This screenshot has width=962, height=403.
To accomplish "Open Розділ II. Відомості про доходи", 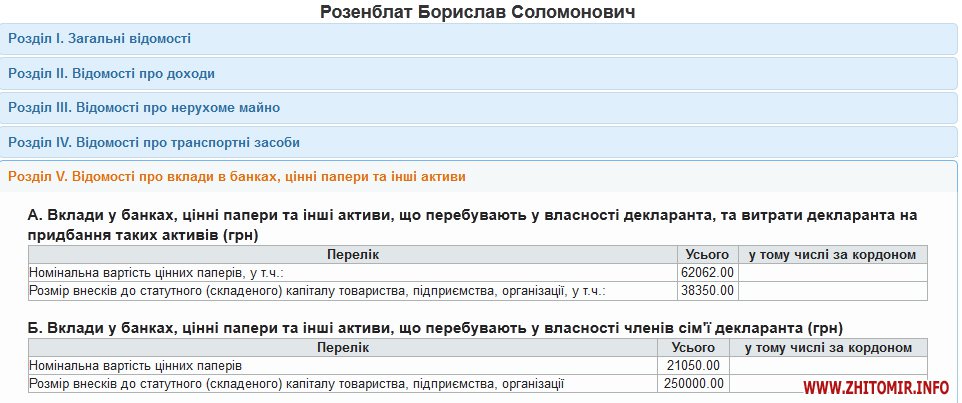I will click(111, 73).
